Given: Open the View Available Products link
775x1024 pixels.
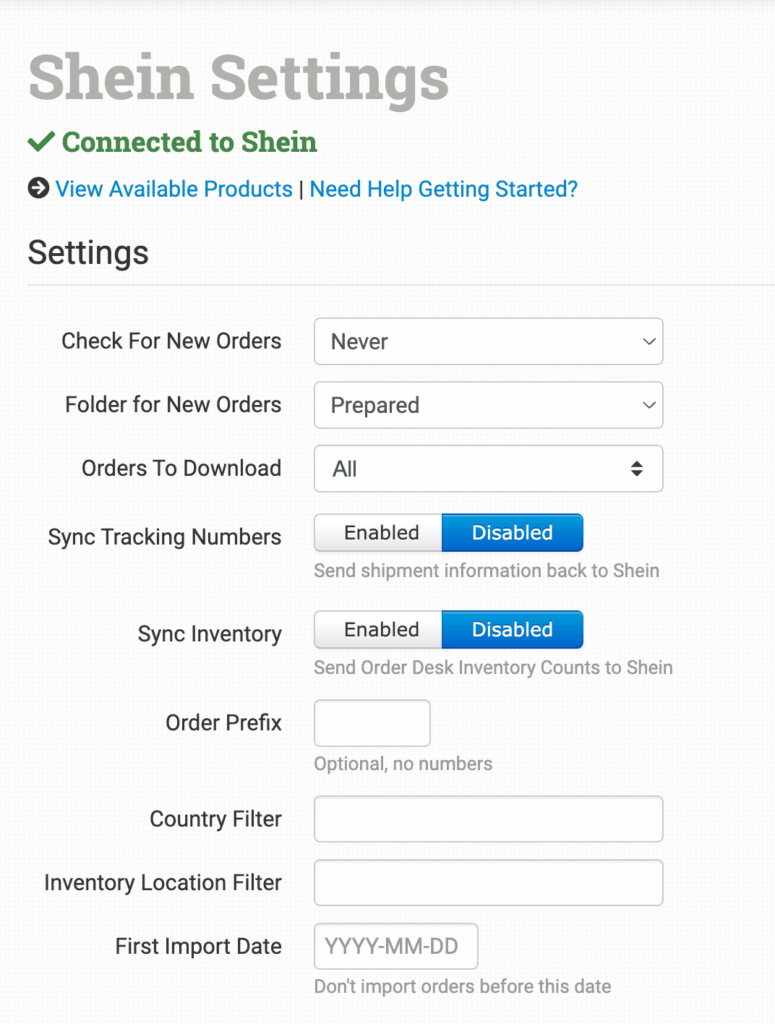Looking at the screenshot, I should (174, 189).
